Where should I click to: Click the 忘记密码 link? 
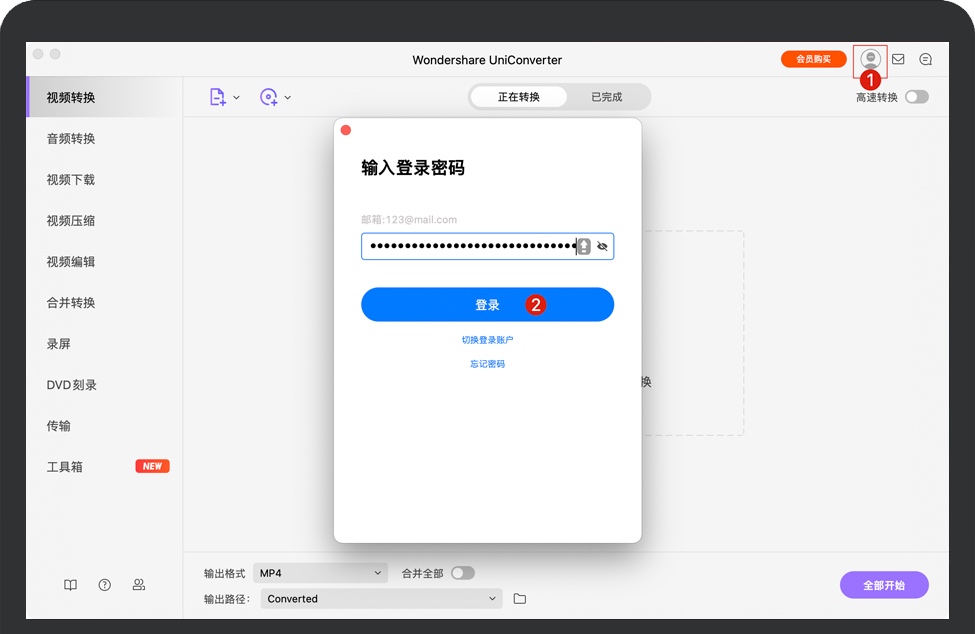[488, 364]
